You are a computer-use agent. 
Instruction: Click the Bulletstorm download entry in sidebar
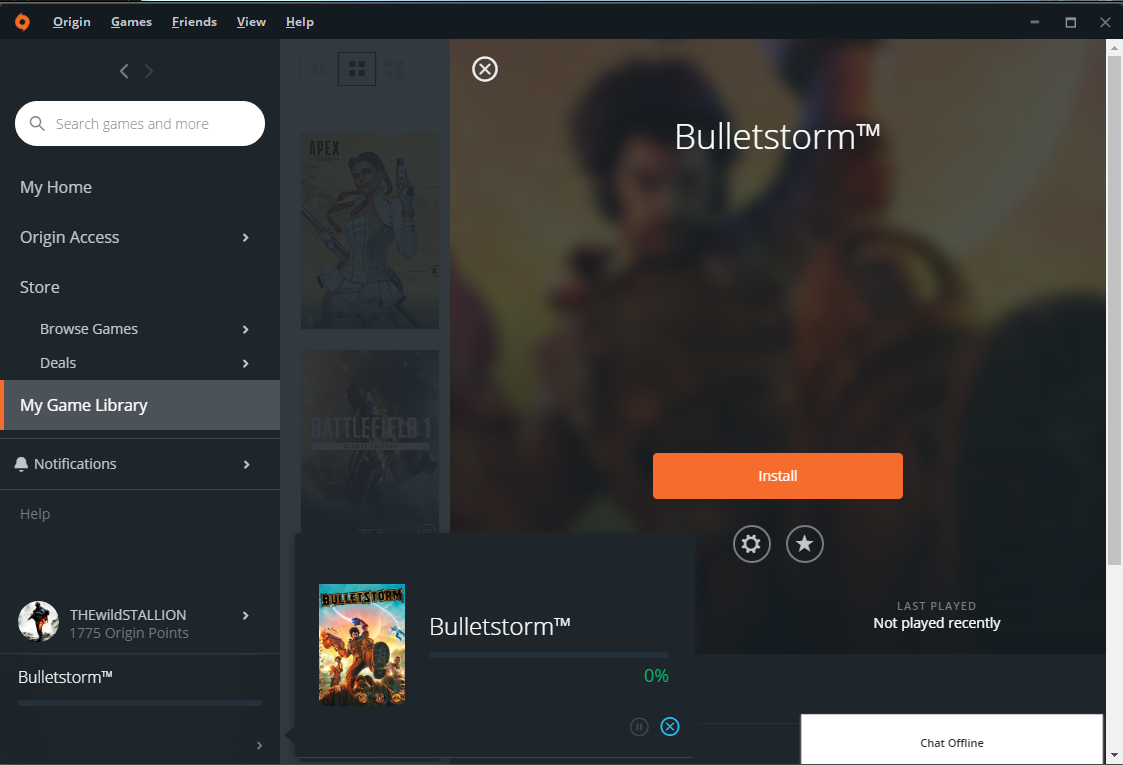click(x=65, y=677)
